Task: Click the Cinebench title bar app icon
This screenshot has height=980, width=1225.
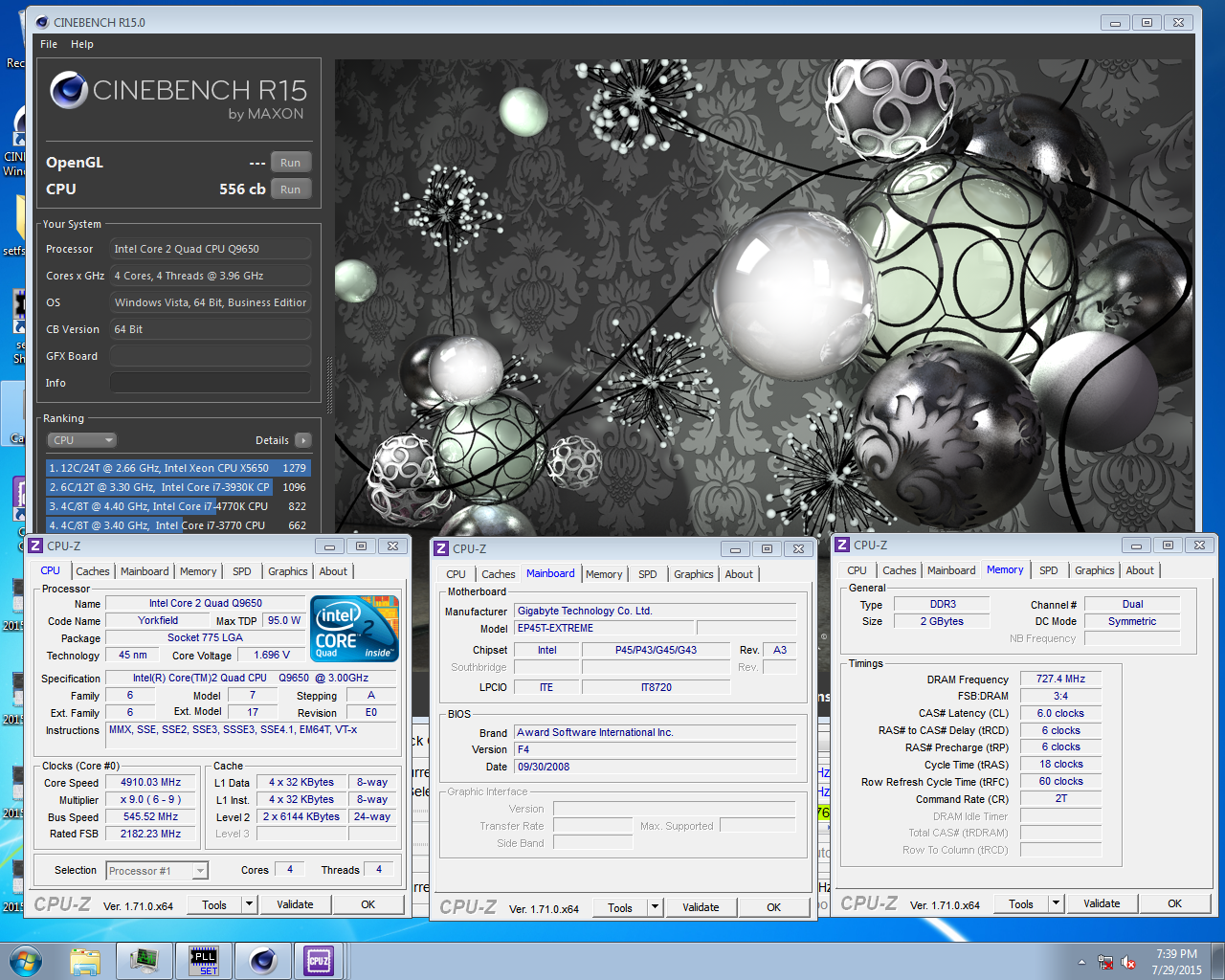Action: (x=41, y=22)
